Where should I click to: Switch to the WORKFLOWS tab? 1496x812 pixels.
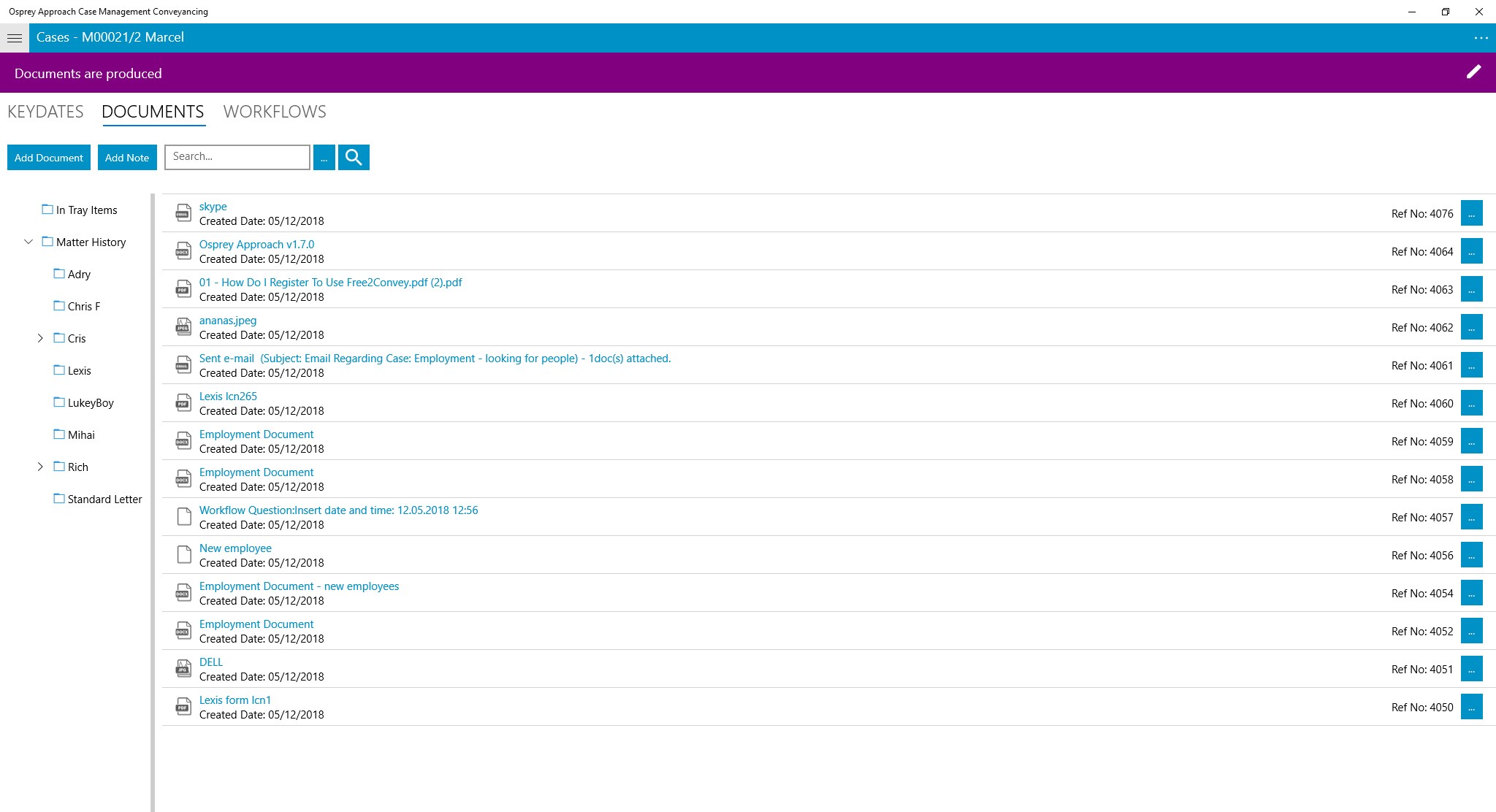point(275,112)
